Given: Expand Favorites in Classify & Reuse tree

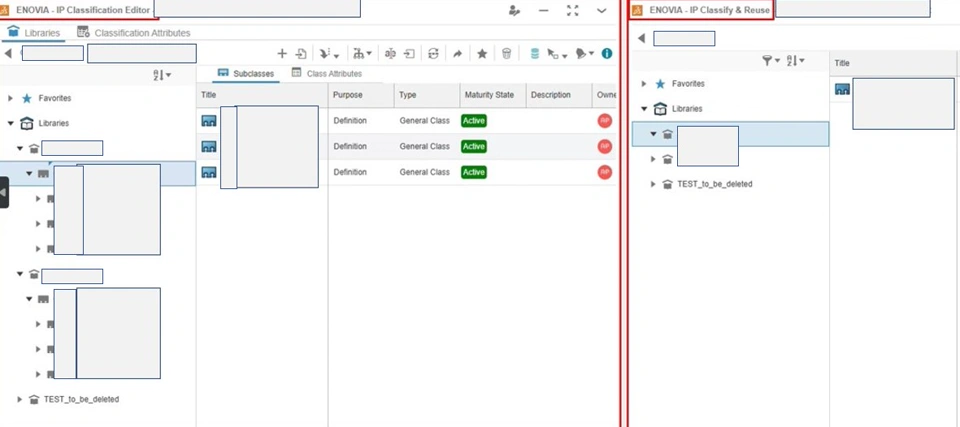Looking at the screenshot, I should click(x=644, y=84).
